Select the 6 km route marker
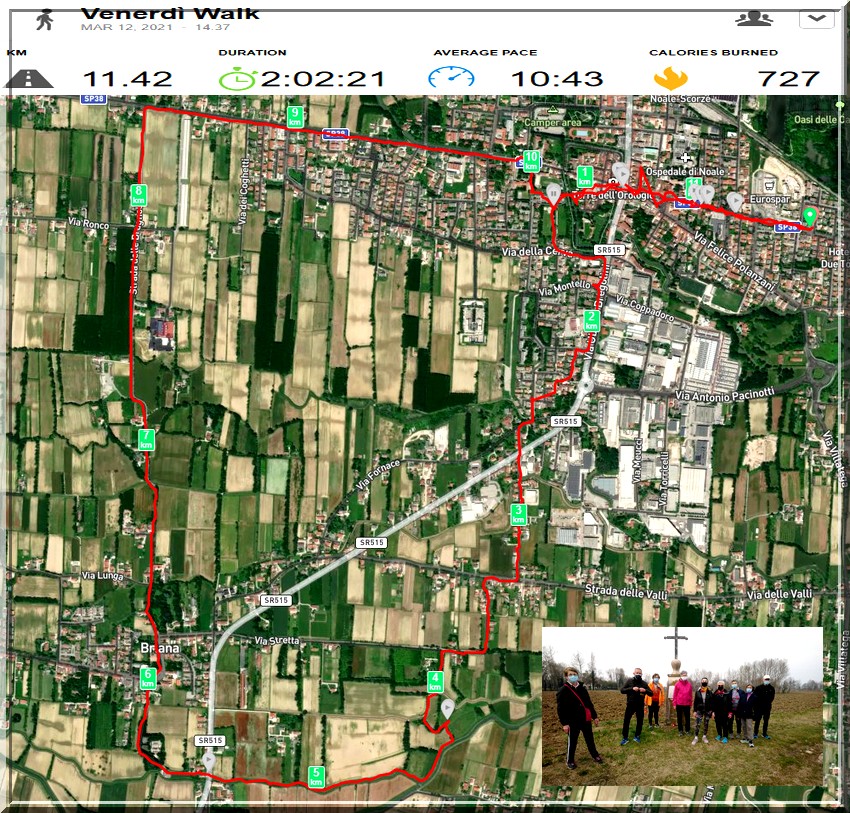This screenshot has width=850, height=813. [x=147, y=678]
